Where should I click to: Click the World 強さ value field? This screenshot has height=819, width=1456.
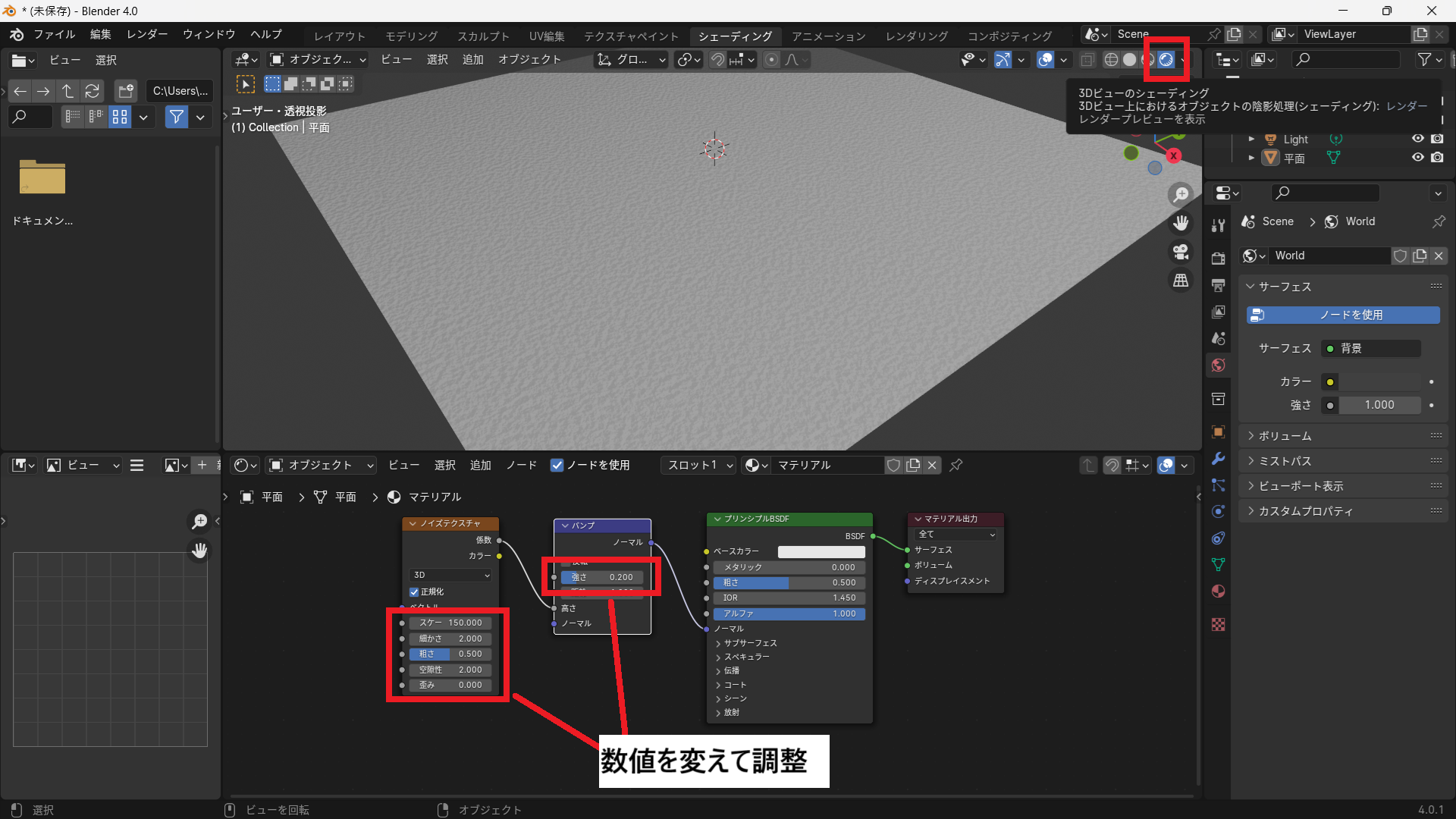(x=1379, y=405)
